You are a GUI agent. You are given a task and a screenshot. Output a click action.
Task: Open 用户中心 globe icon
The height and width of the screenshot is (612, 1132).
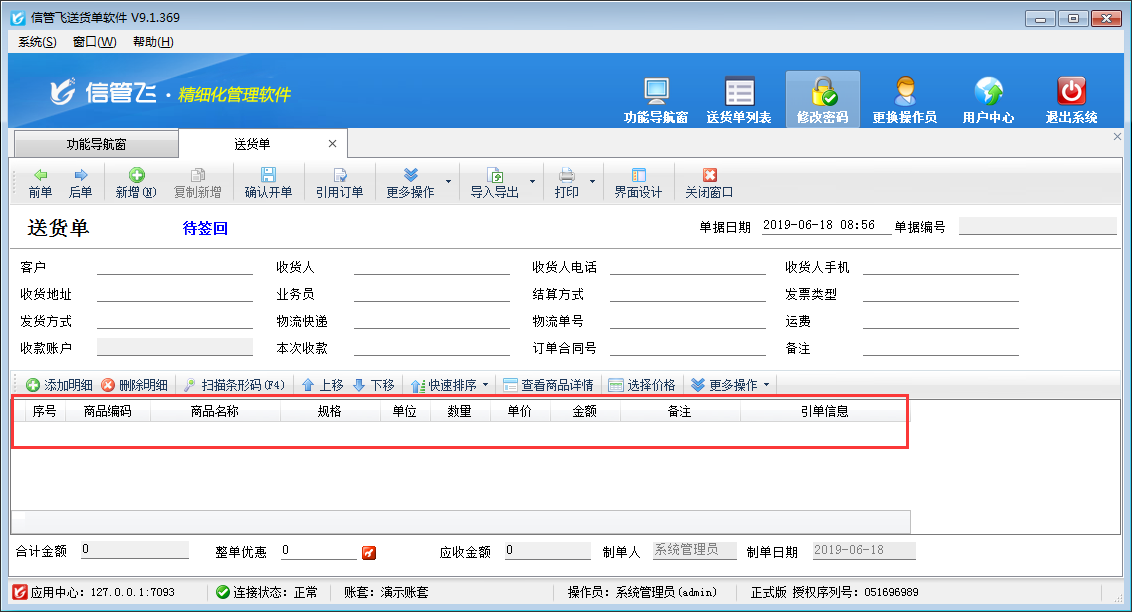pyautogui.click(x=988, y=92)
